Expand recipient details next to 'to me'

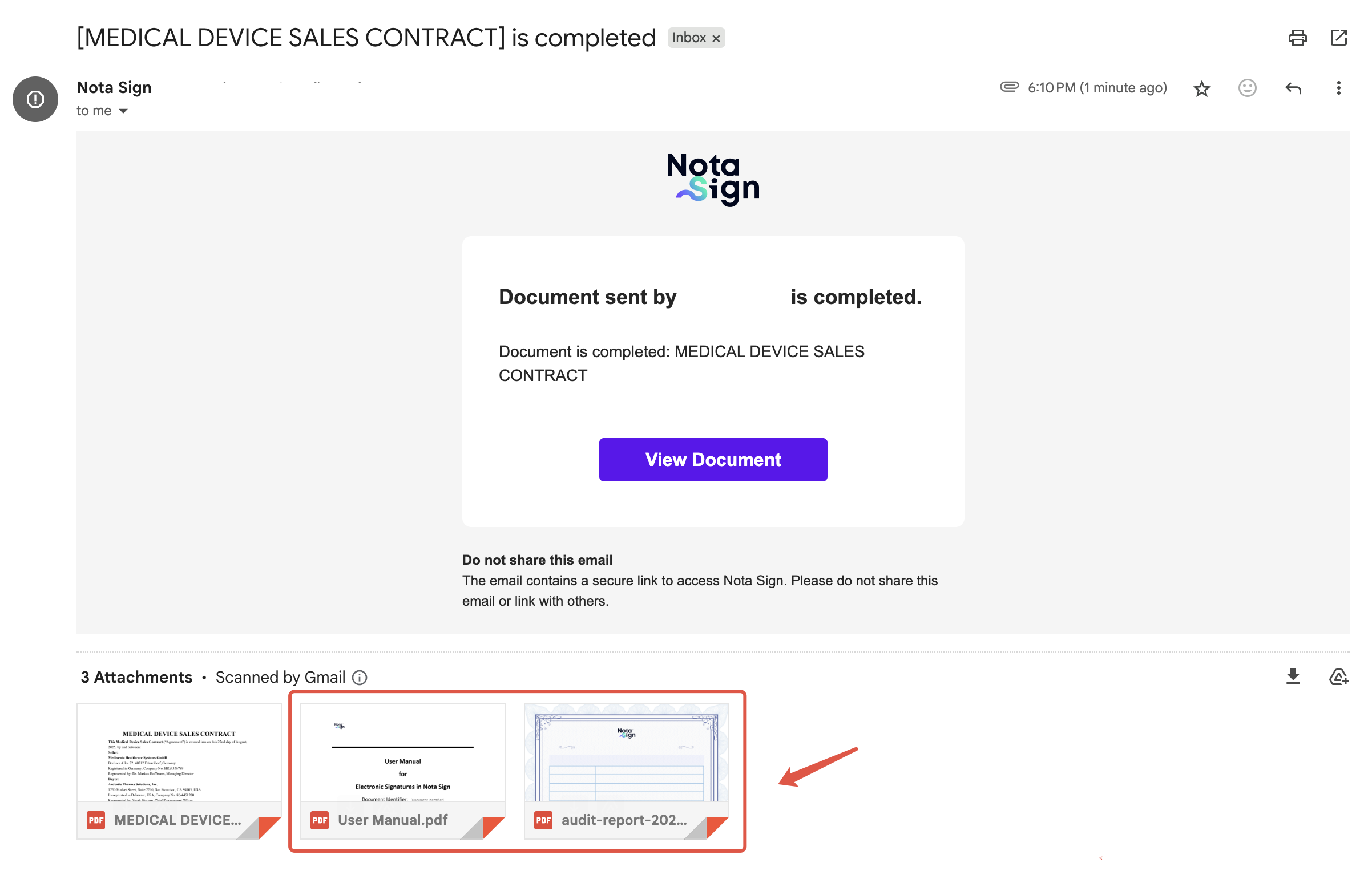[x=123, y=111]
